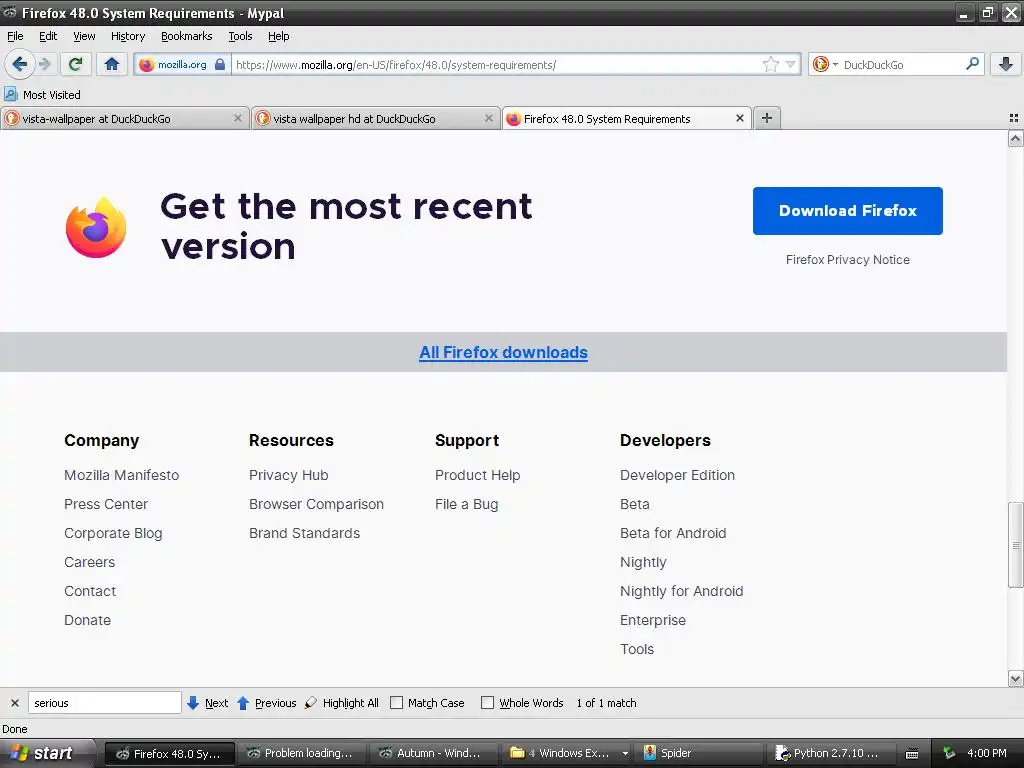Open the downloads arrow button

click(x=1006, y=64)
